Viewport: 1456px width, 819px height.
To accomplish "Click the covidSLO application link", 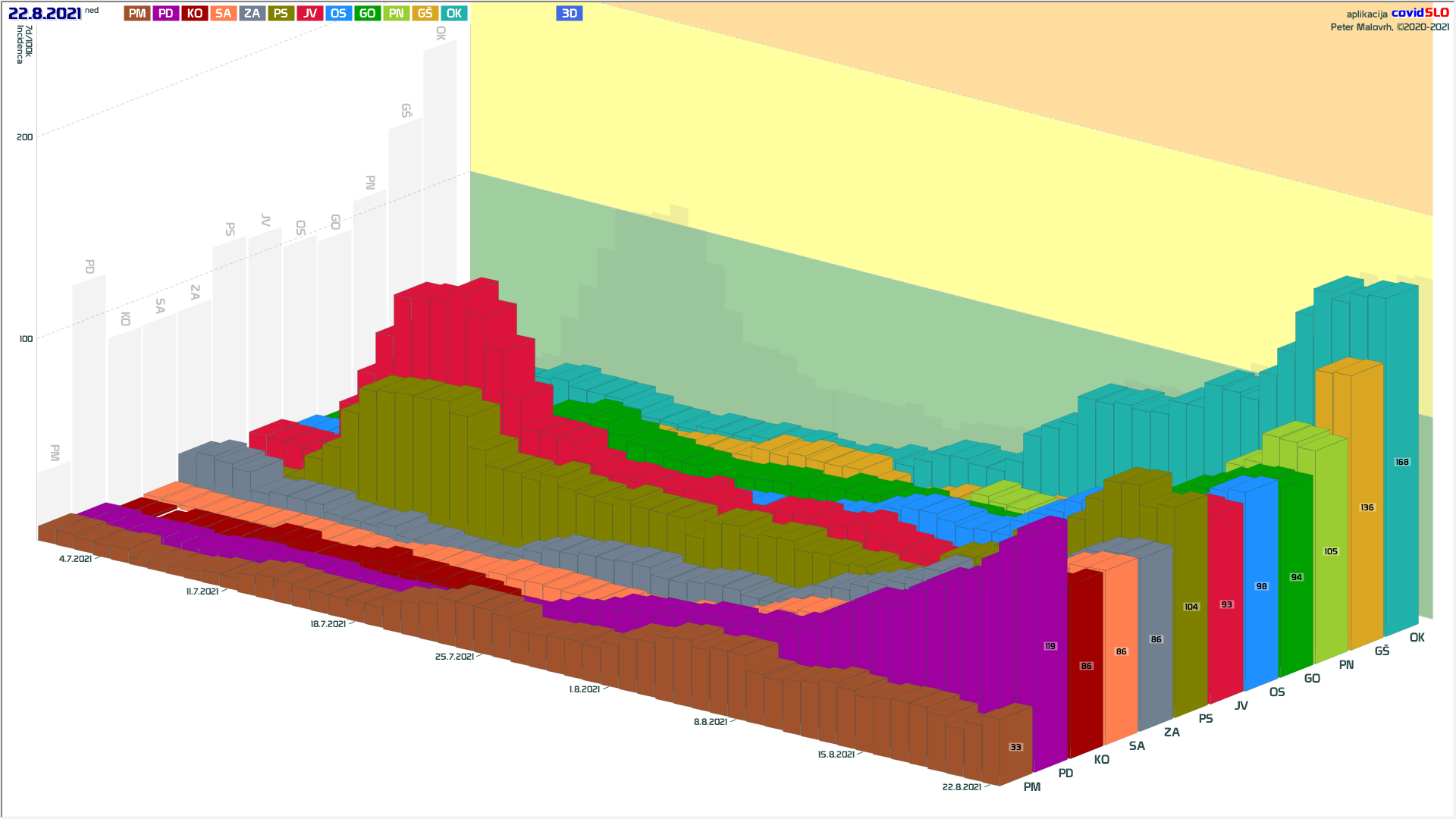I will coord(1420,13).
